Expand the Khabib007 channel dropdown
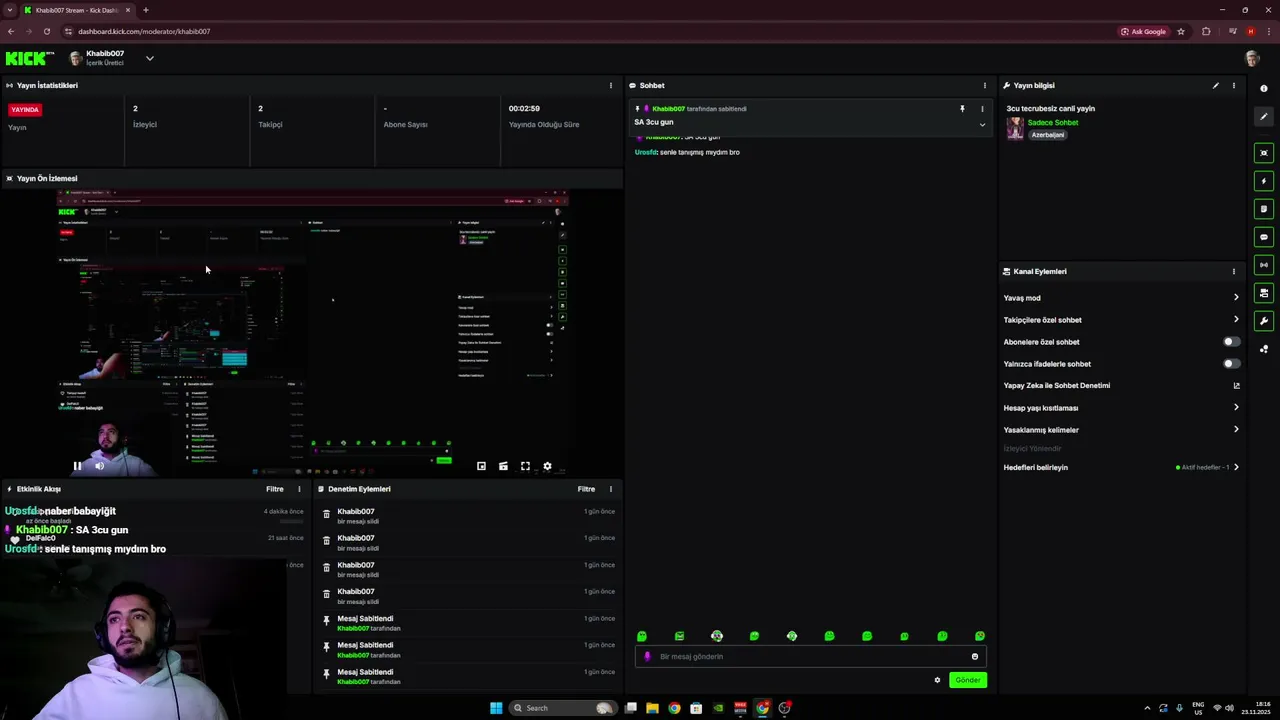 (149, 59)
